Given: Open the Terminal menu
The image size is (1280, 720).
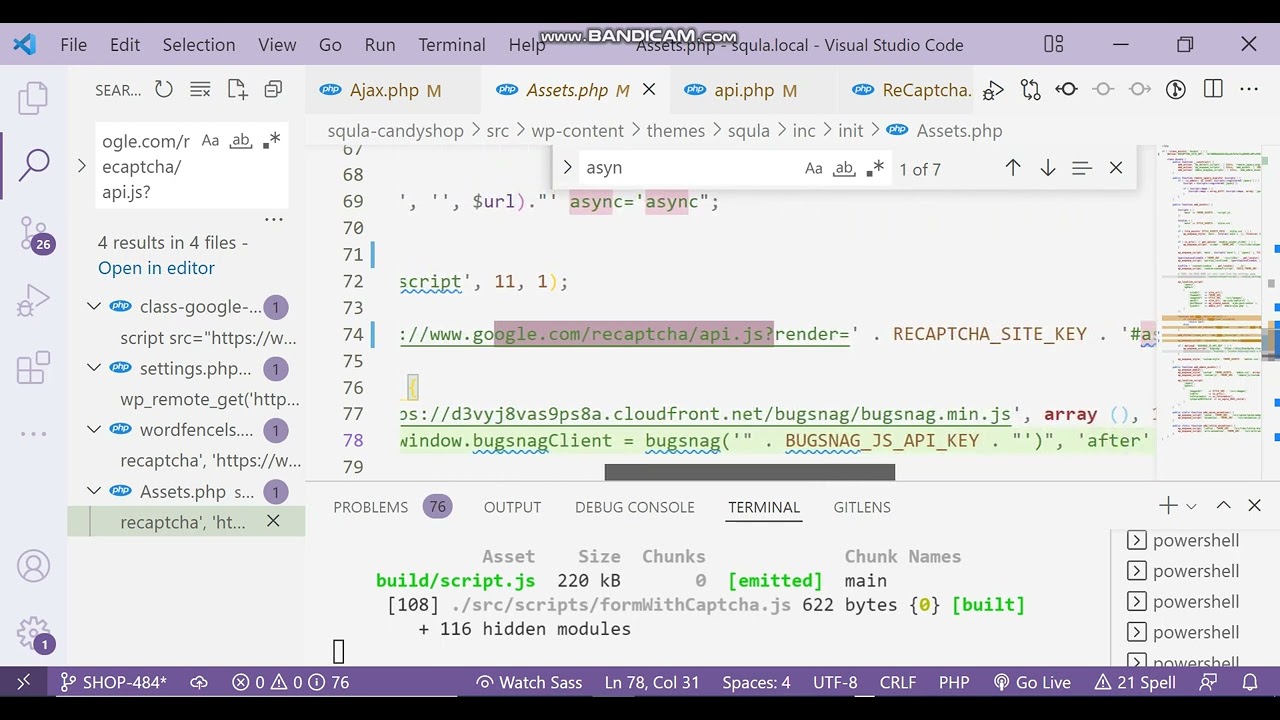Looking at the screenshot, I should pos(452,45).
